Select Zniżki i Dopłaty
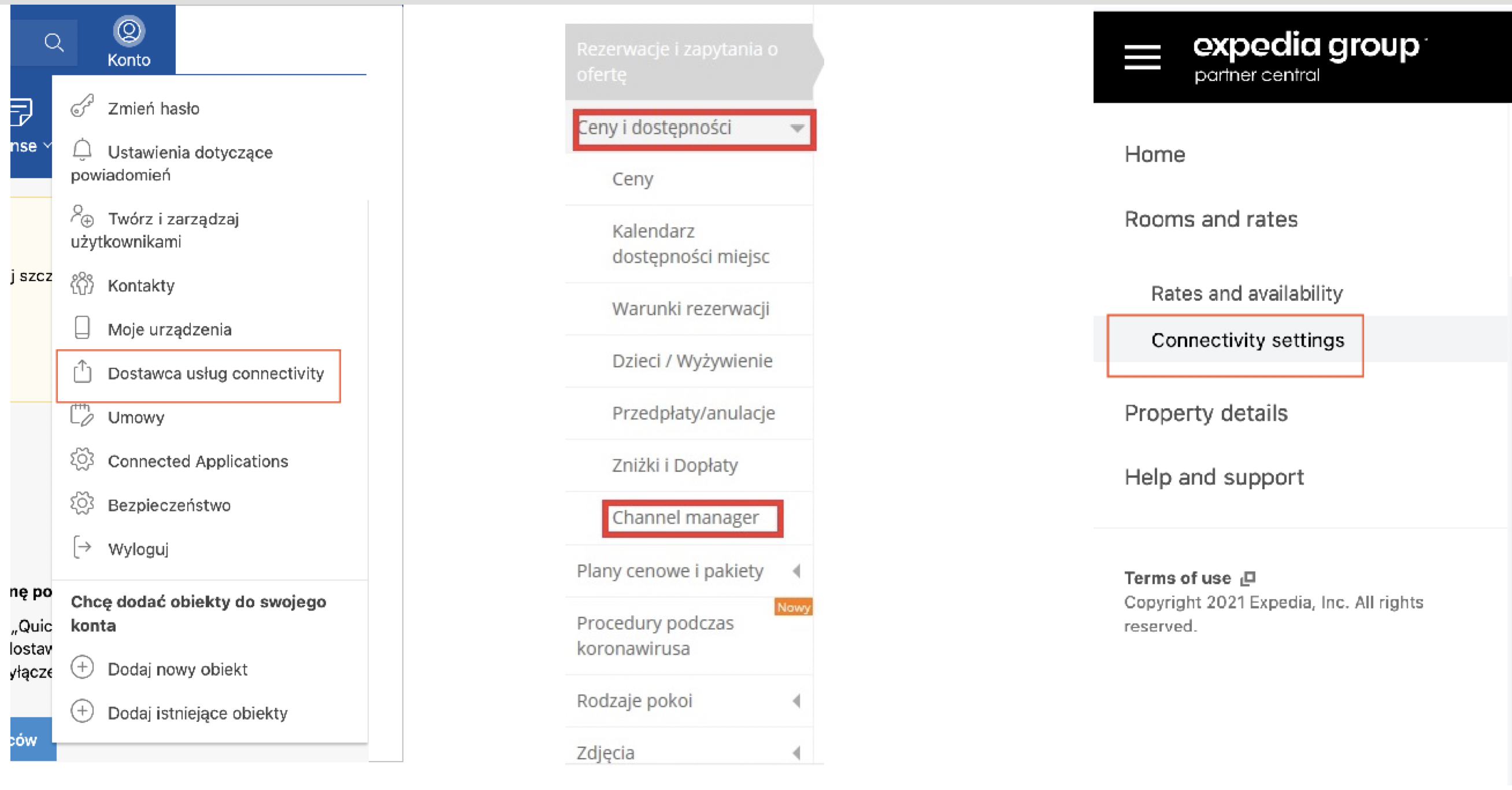The height and width of the screenshot is (790, 1512). click(675, 465)
